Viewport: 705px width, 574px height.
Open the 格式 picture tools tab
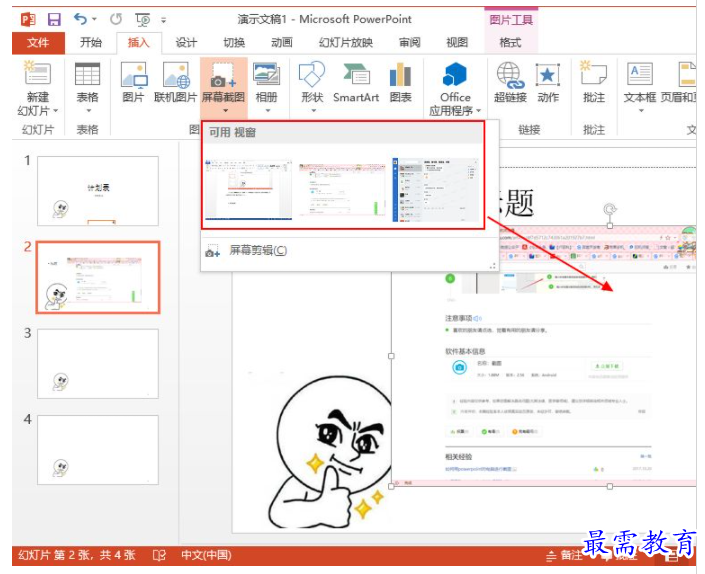coord(510,43)
